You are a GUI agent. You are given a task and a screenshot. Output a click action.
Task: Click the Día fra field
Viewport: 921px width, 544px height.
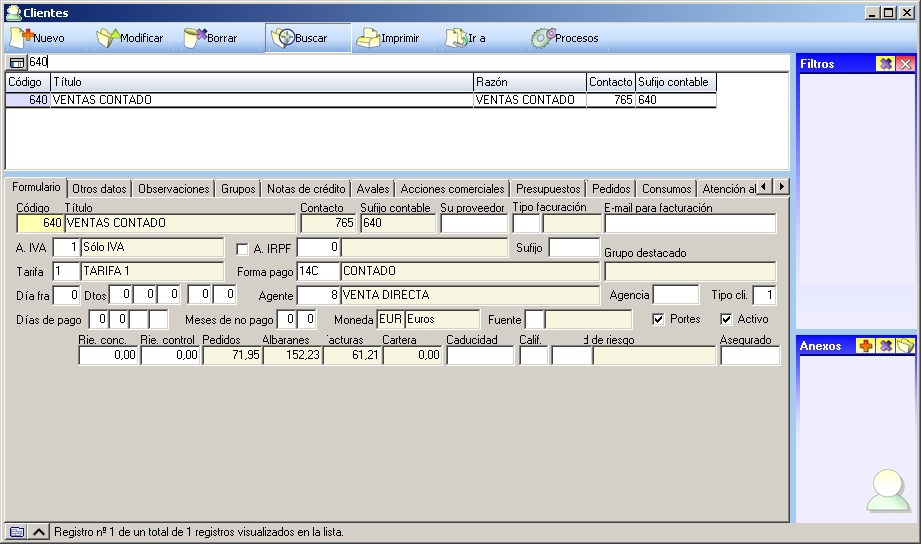[x=66, y=295]
